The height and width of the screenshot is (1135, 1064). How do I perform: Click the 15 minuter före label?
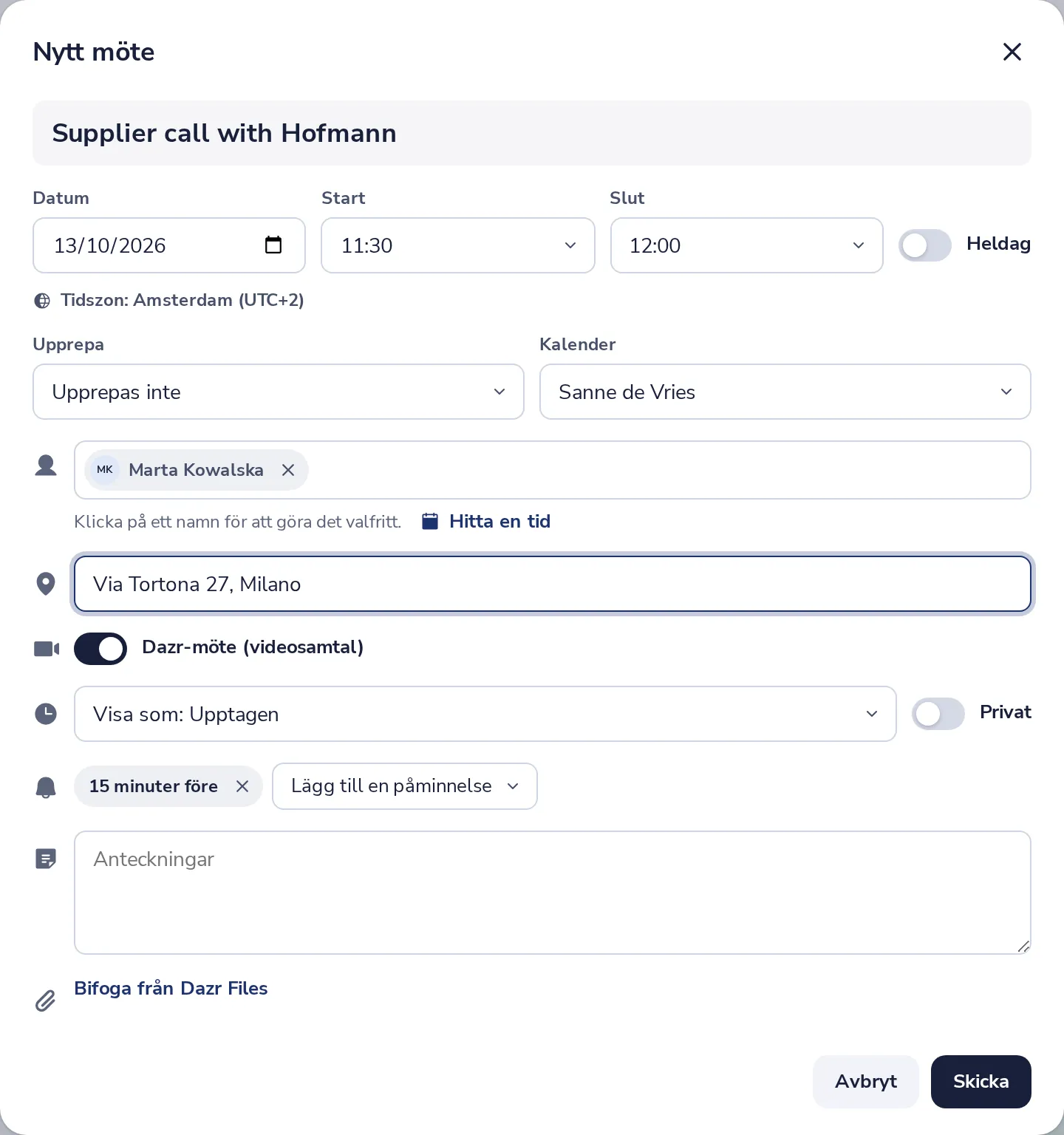[x=154, y=786]
